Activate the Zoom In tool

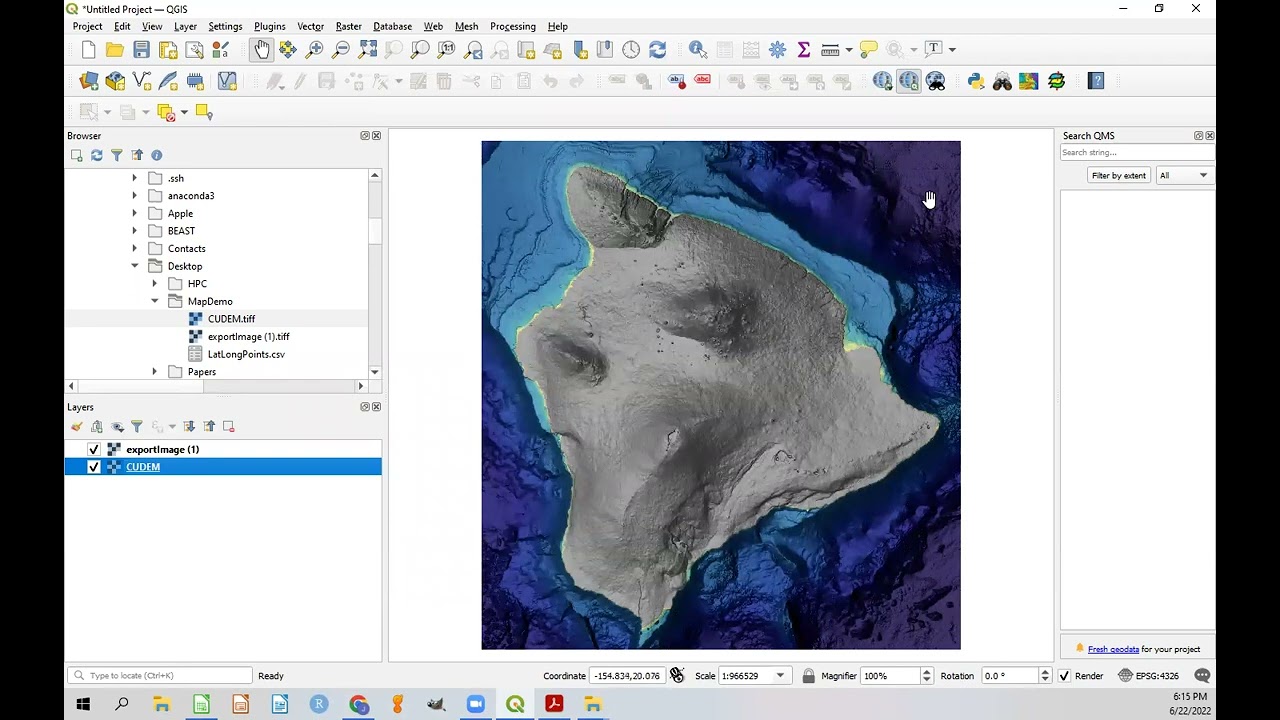tap(315, 49)
